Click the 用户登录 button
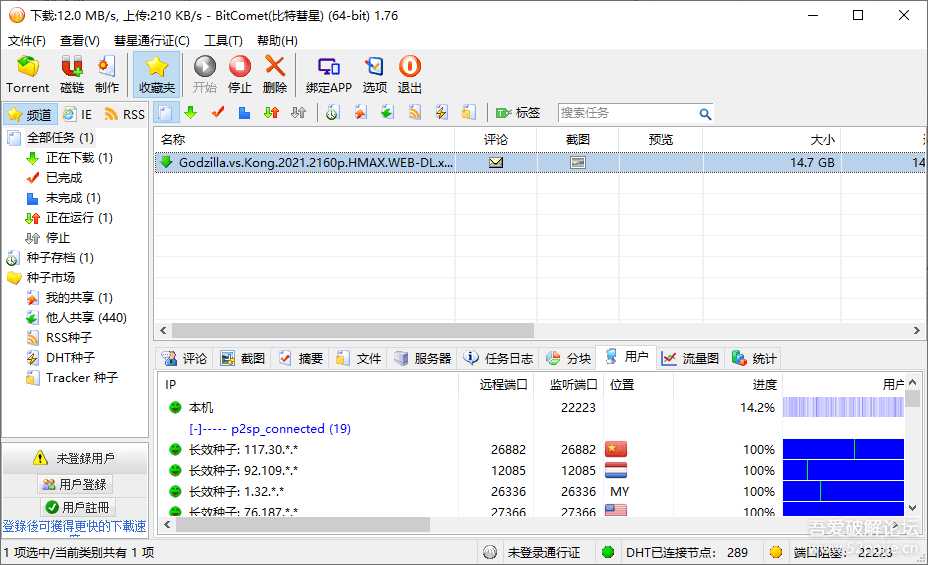Image resolution: width=928 pixels, height=565 pixels. [75, 484]
